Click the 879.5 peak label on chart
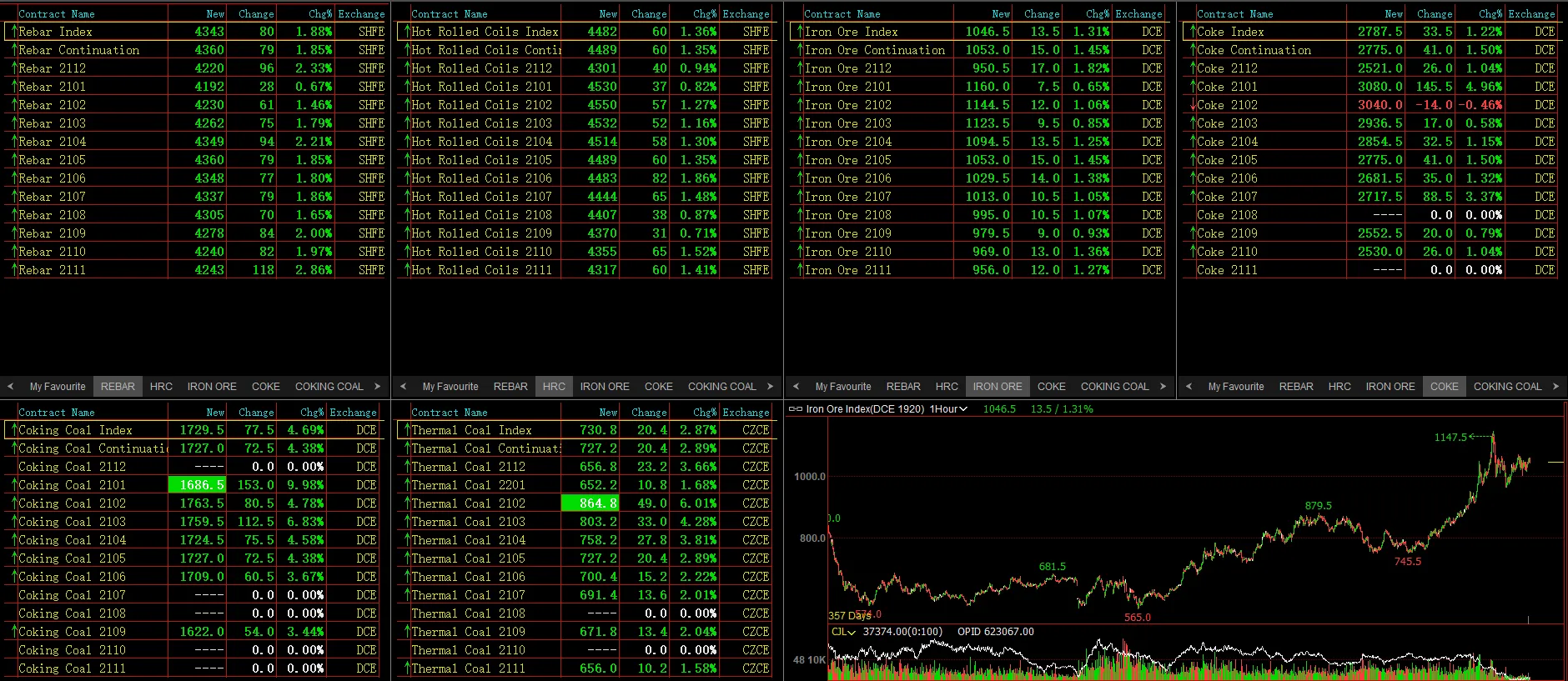This screenshot has height=681, width=1568. (x=1318, y=506)
